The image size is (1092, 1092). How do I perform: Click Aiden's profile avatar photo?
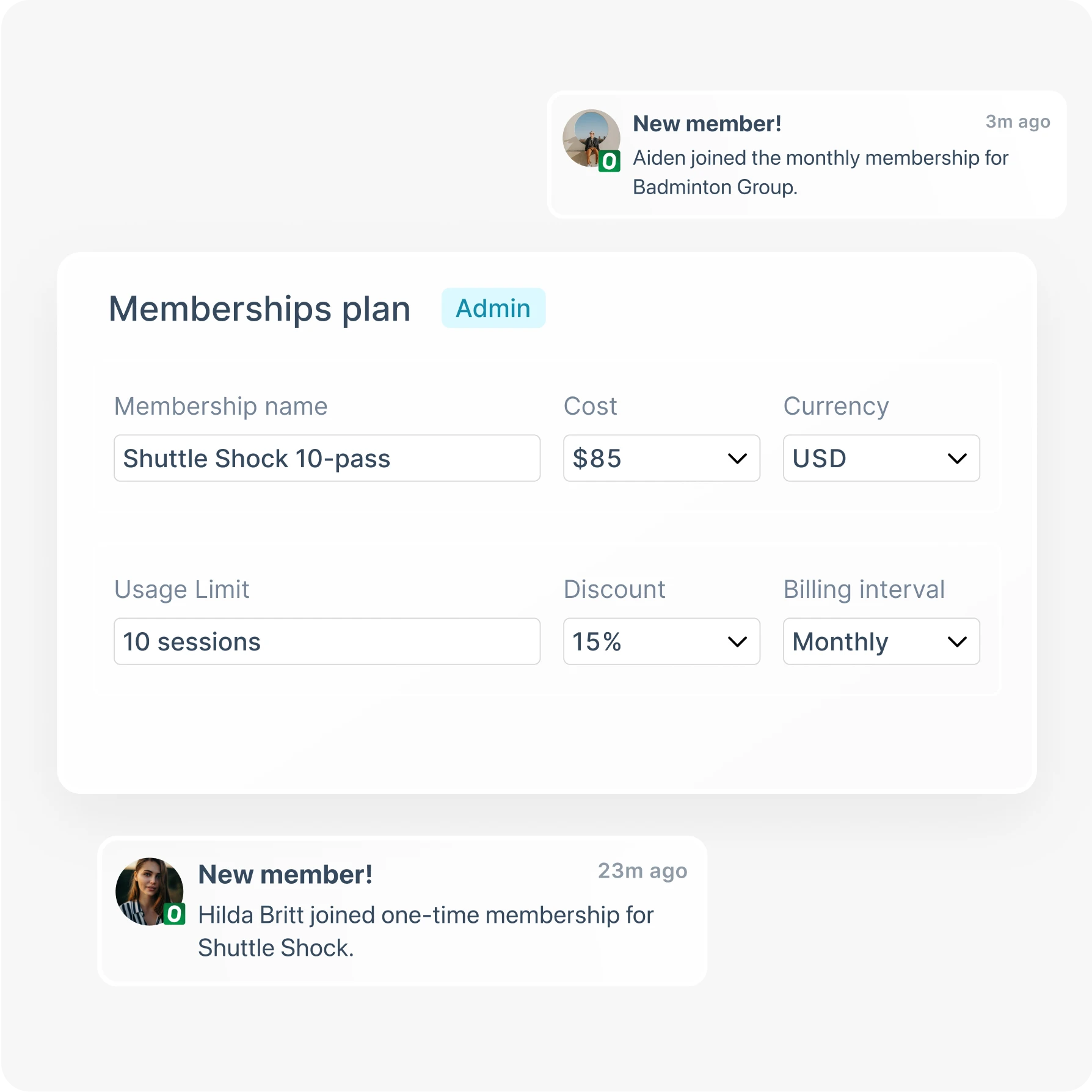click(x=589, y=137)
